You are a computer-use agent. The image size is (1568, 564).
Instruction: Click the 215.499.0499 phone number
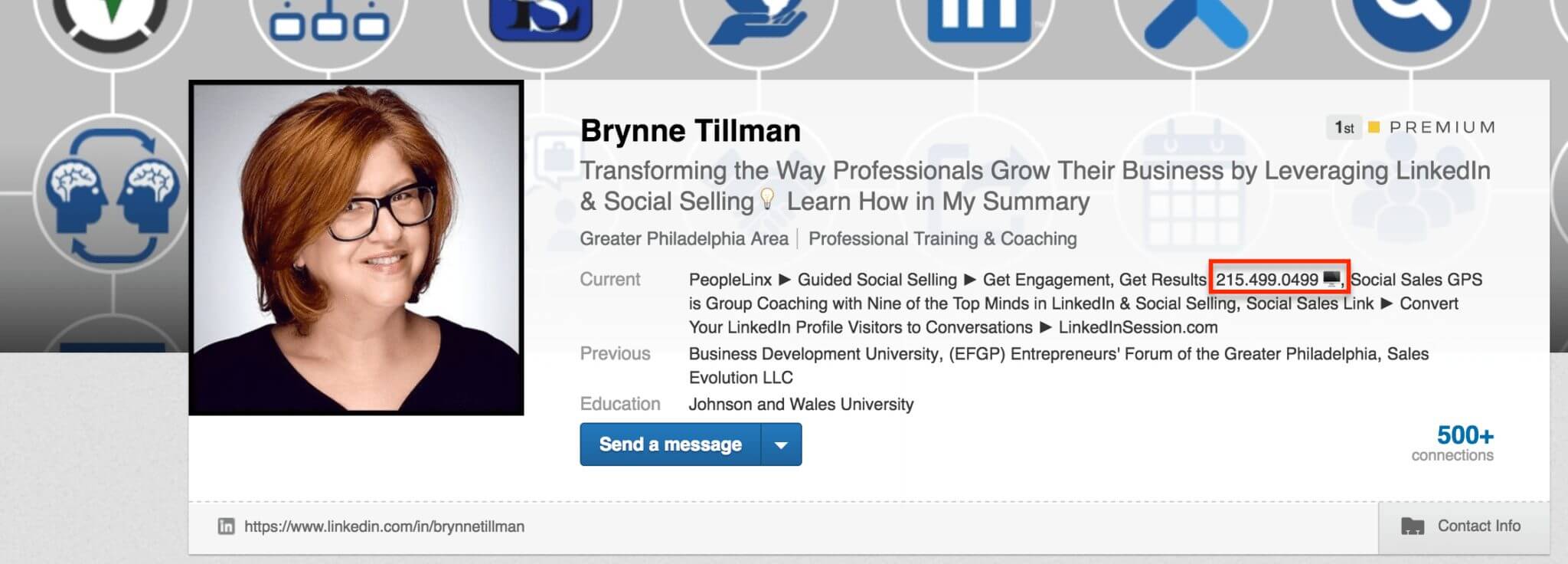(1266, 280)
